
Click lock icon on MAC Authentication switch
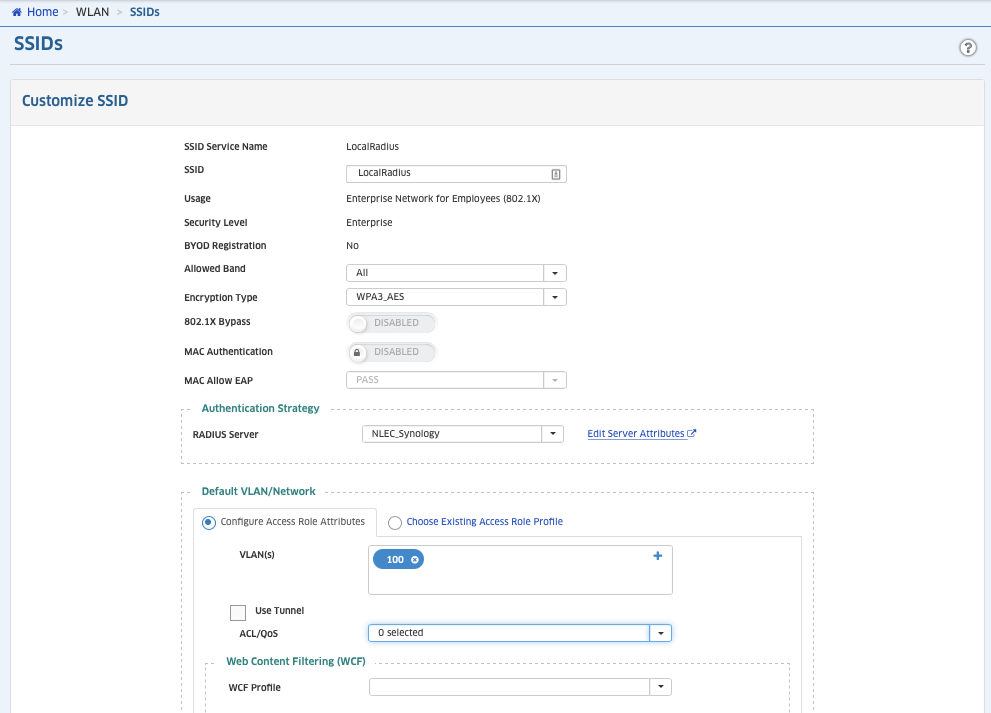pyautogui.click(x=357, y=352)
